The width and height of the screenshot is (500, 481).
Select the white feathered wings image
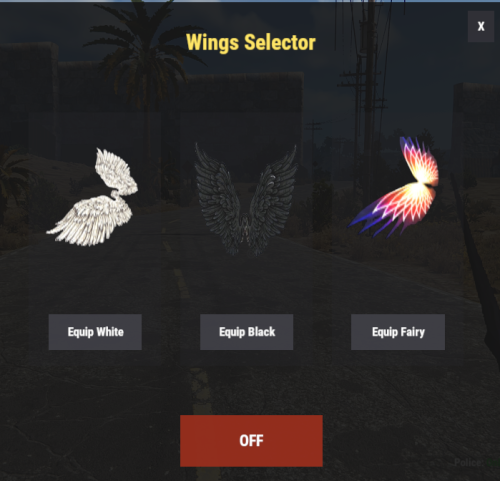click(93, 197)
